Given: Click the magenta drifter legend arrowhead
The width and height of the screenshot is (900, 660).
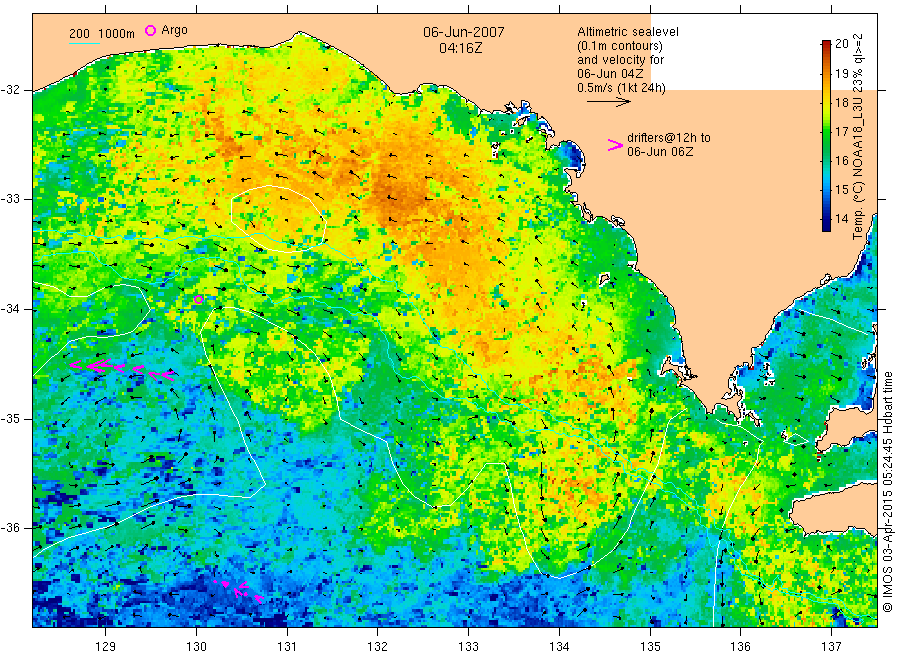Looking at the screenshot, I should [x=615, y=145].
